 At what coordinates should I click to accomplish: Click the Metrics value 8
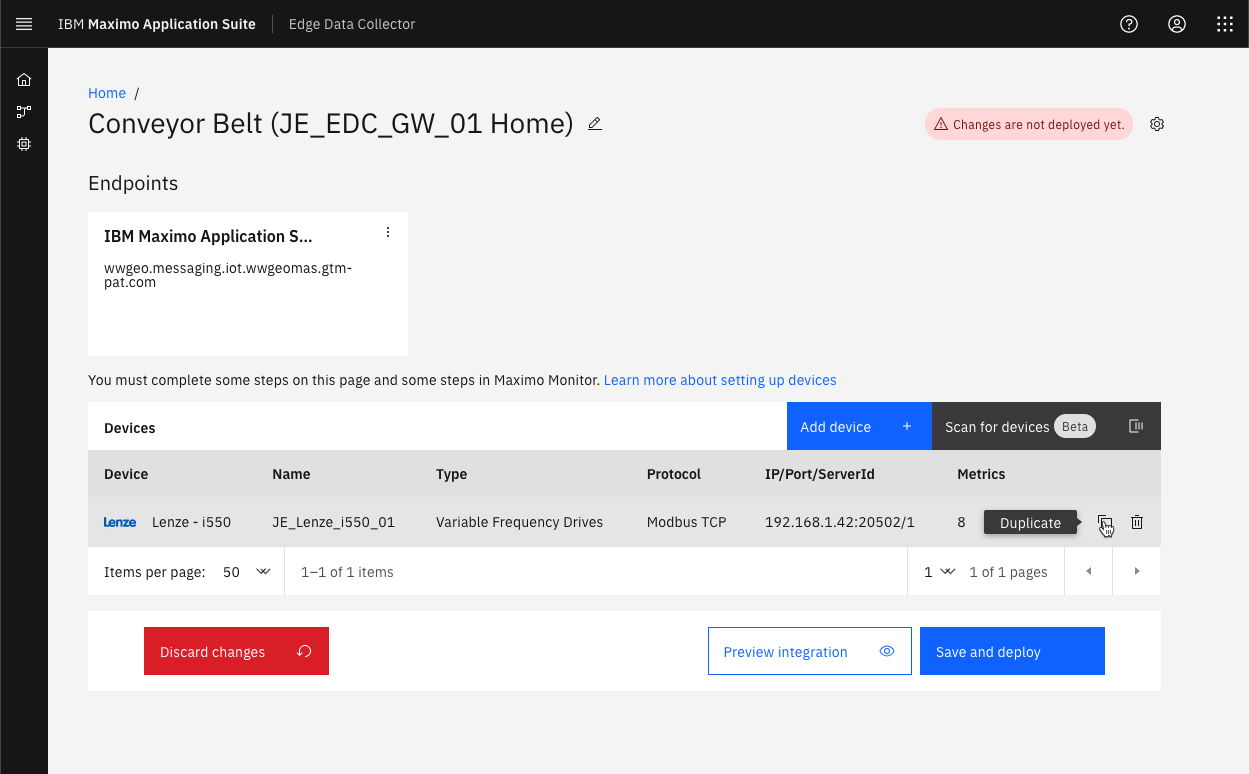coord(961,522)
